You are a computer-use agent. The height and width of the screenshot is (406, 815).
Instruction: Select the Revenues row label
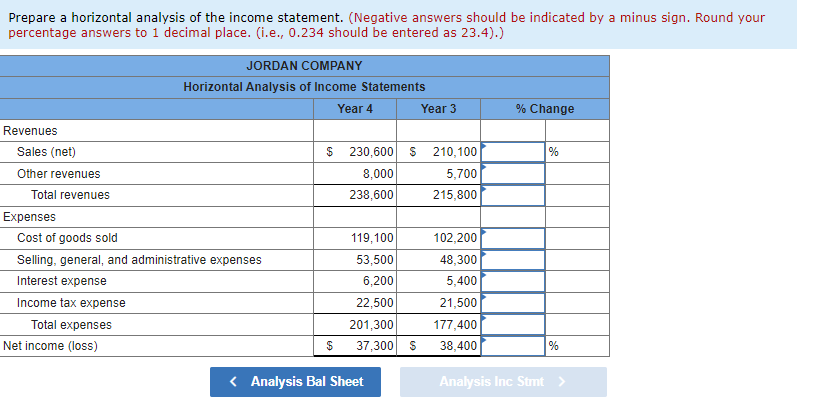tap(30, 131)
